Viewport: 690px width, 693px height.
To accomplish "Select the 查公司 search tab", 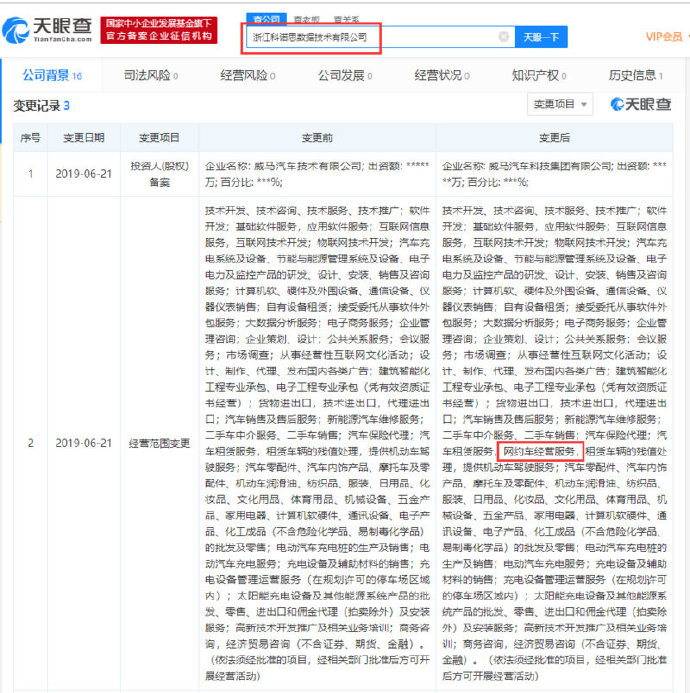I will pos(266,18).
